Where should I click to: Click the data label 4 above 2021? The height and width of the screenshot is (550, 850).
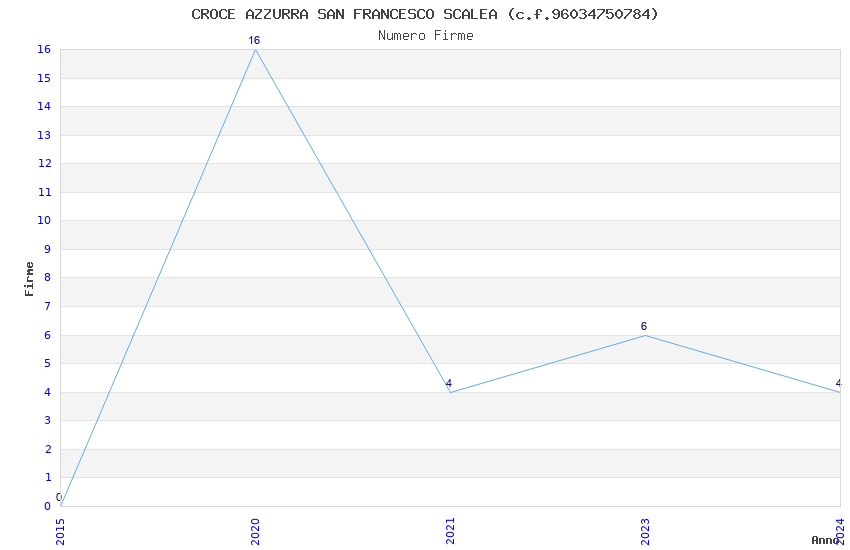click(449, 383)
